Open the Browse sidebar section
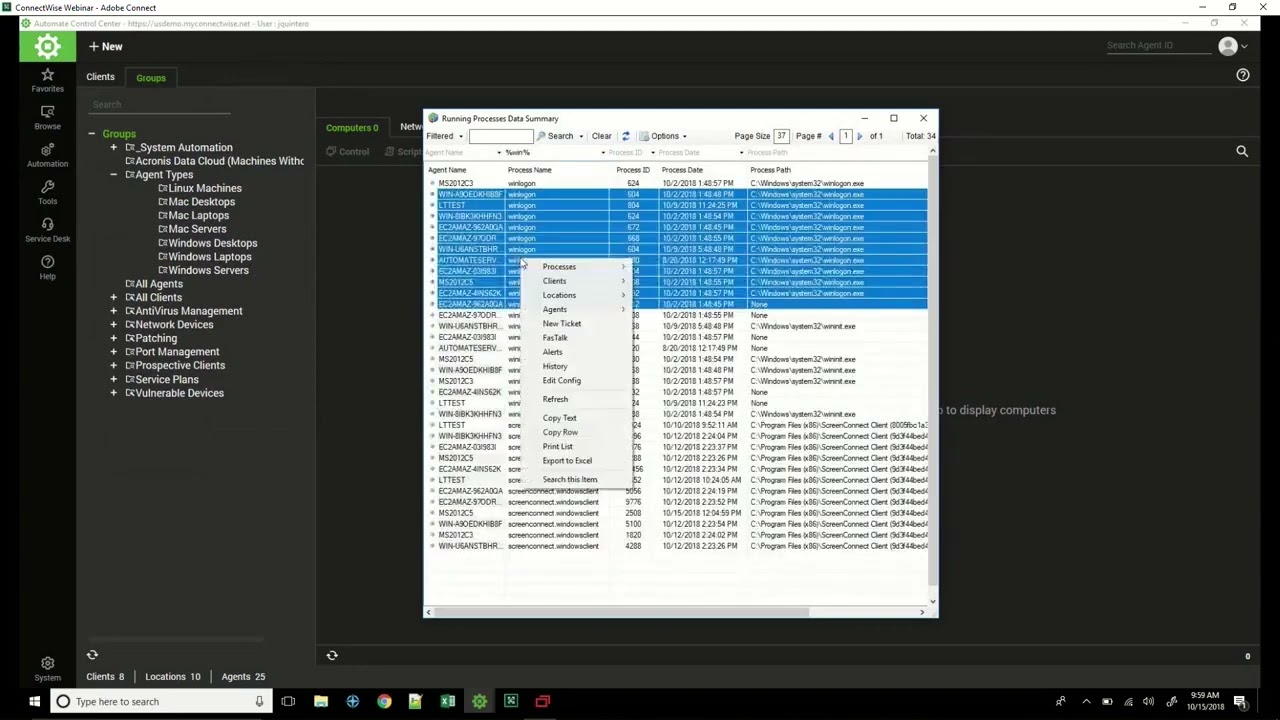The width and height of the screenshot is (1280, 720). [x=47, y=117]
